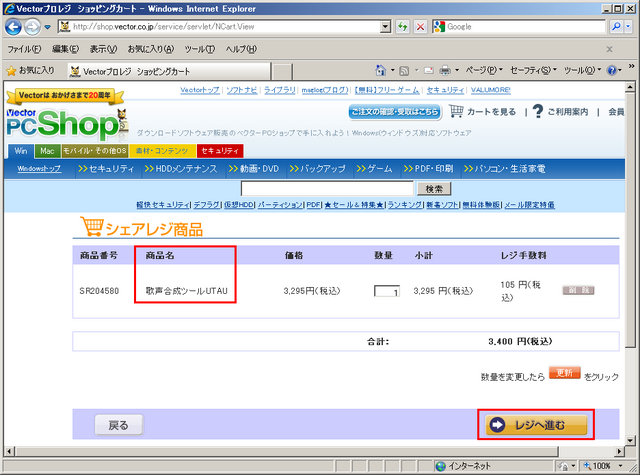Click the address bar URL field
Image resolution: width=640 pixels, height=475 pixels.
tap(219, 27)
